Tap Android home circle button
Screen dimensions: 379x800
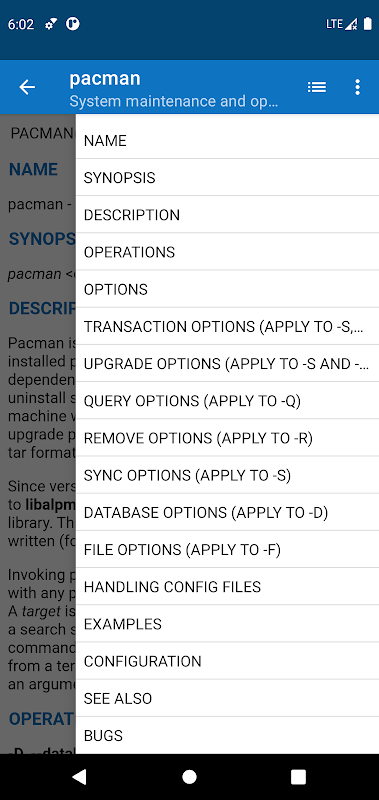[x=189, y=777]
